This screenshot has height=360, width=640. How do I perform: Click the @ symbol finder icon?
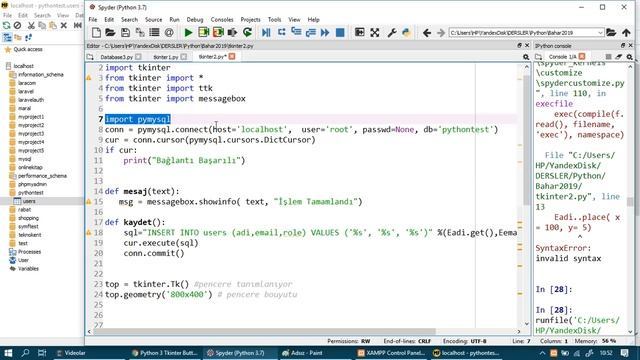tap(169, 33)
